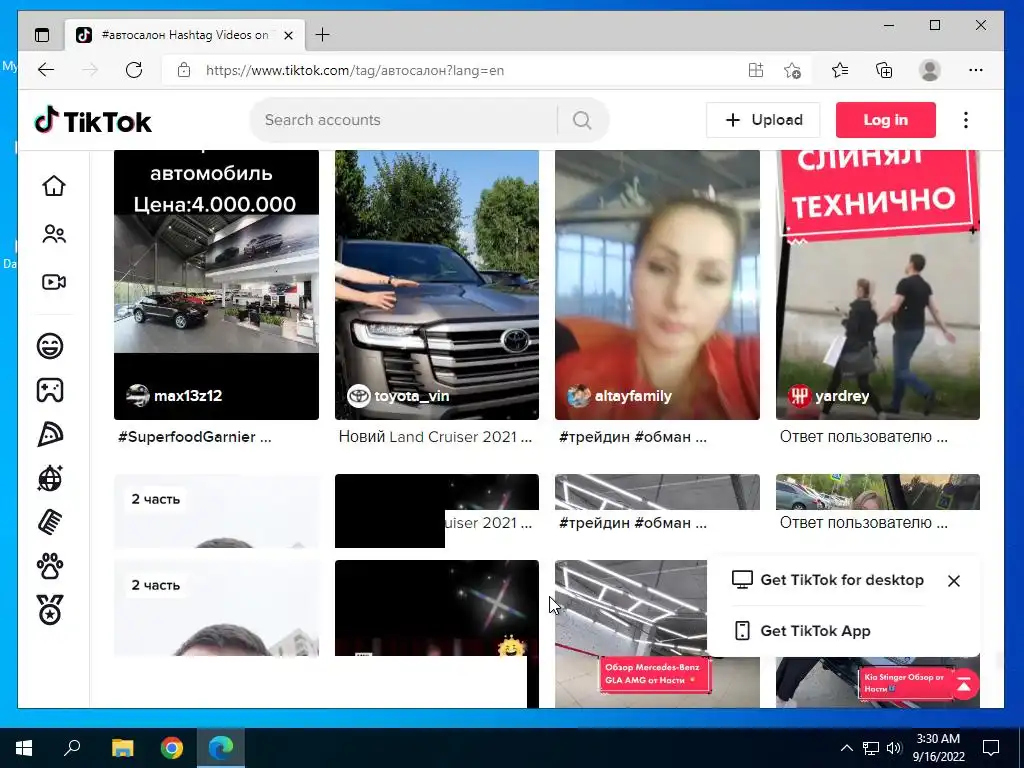Click the browser back arrow
Screen dimensions: 1024x768
[x=46, y=70]
